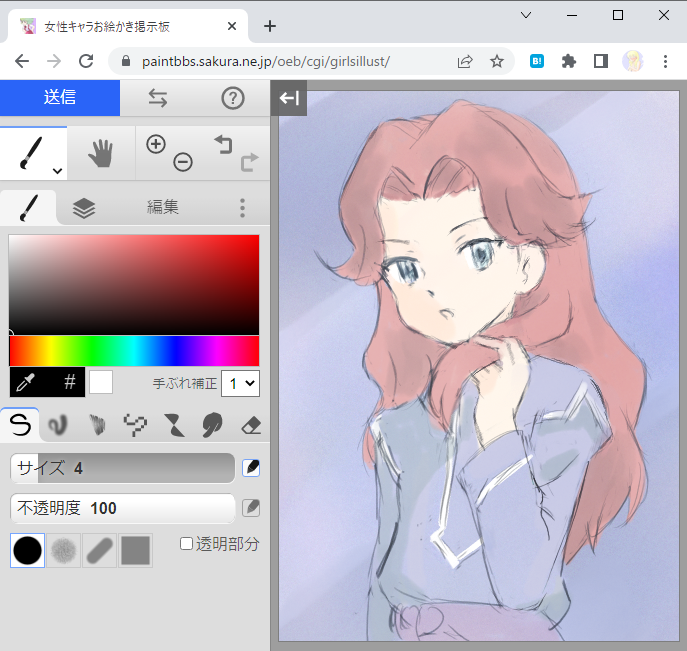The height and width of the screenshot is (651, 687).
Task: Select the blend brush type
Action: point(58,425)
